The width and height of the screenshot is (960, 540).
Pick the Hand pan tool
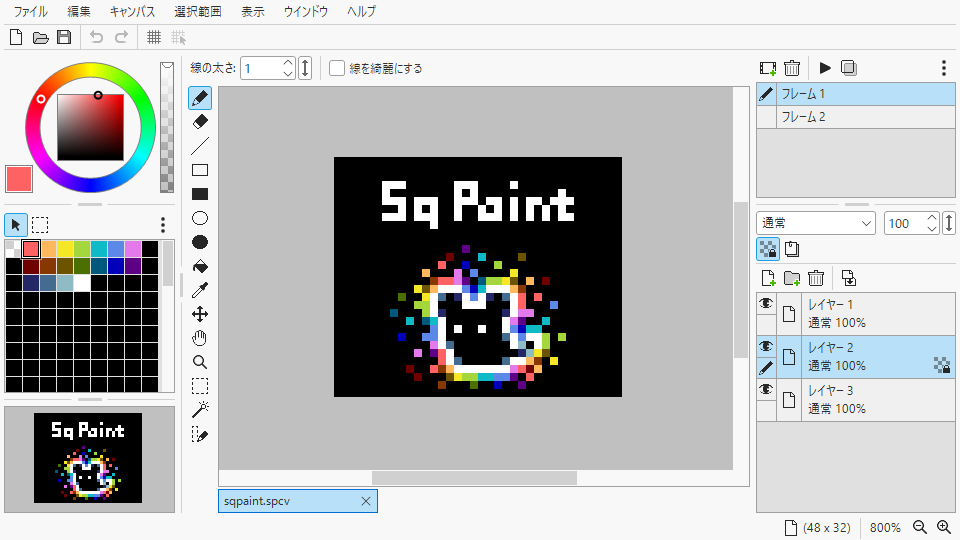[200, 338]
